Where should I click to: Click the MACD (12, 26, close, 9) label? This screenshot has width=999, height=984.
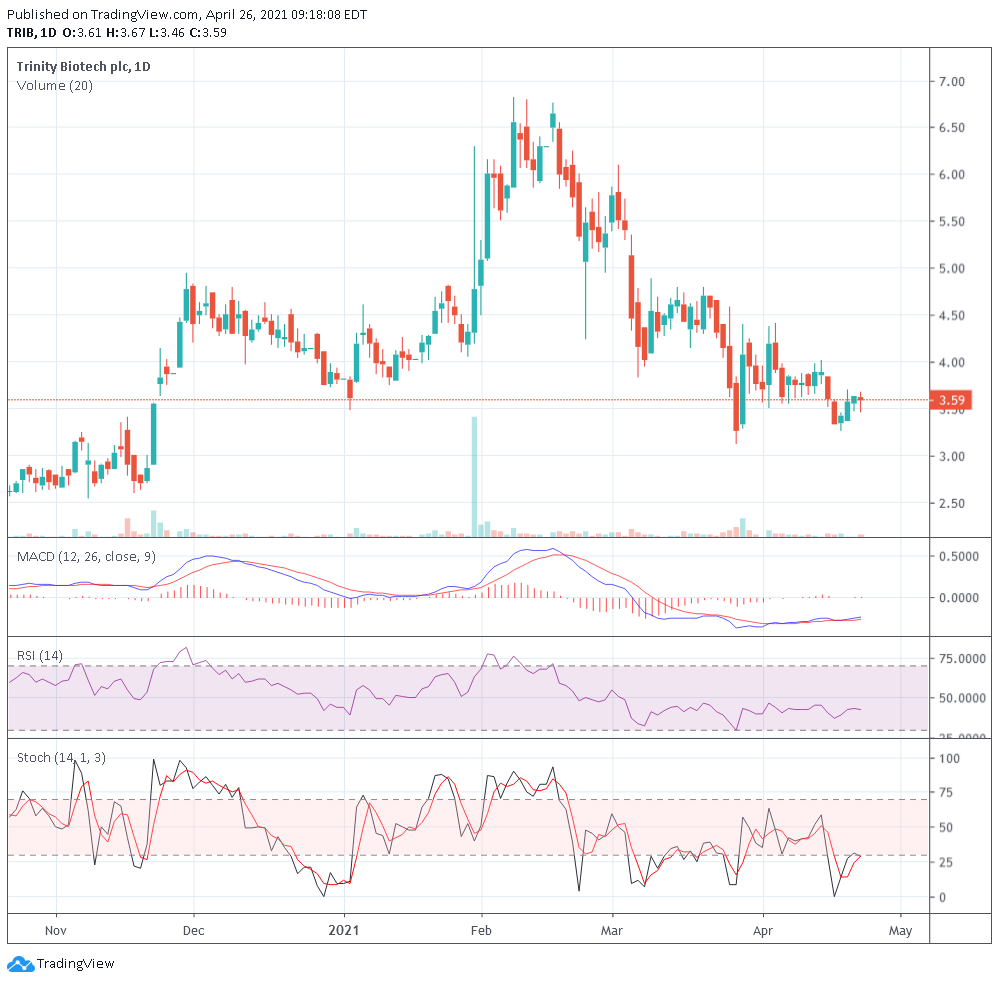coord(86,557)
